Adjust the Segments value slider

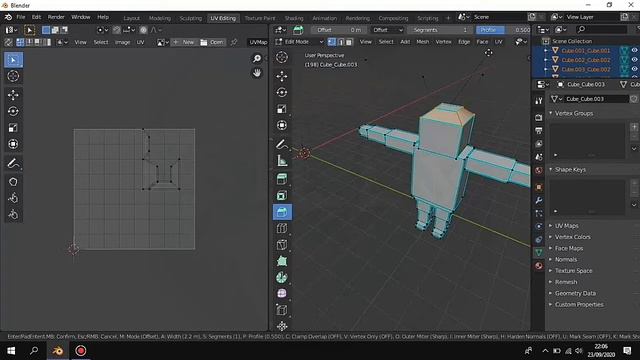(439, 30)
